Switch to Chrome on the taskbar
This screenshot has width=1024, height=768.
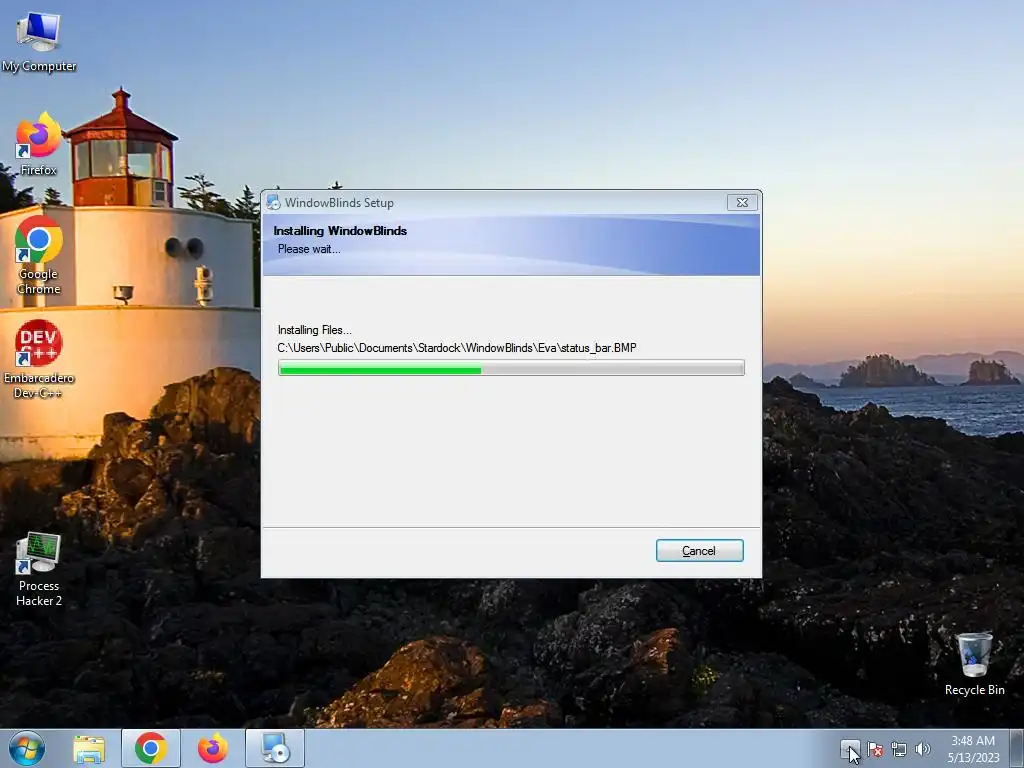point(151,748)
